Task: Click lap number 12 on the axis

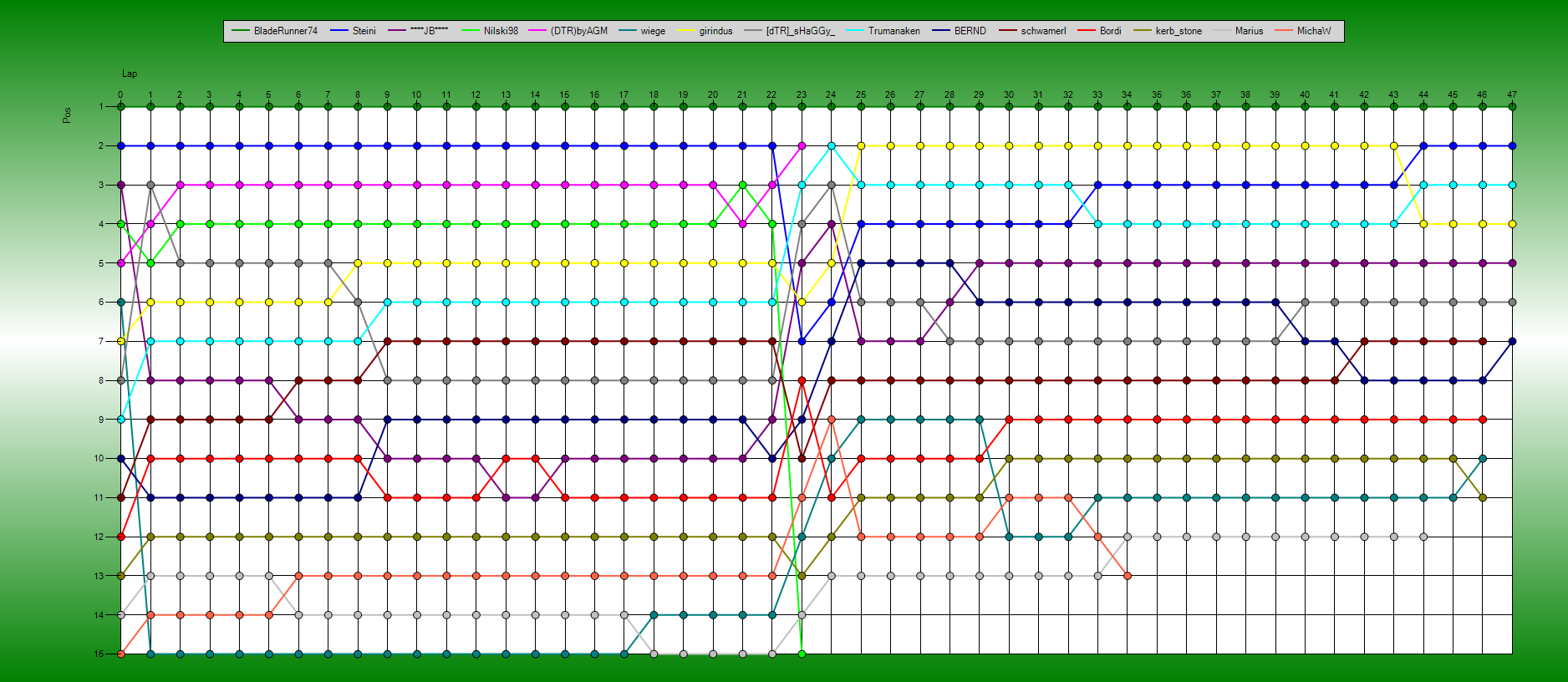Action: (x=476, y=95)
